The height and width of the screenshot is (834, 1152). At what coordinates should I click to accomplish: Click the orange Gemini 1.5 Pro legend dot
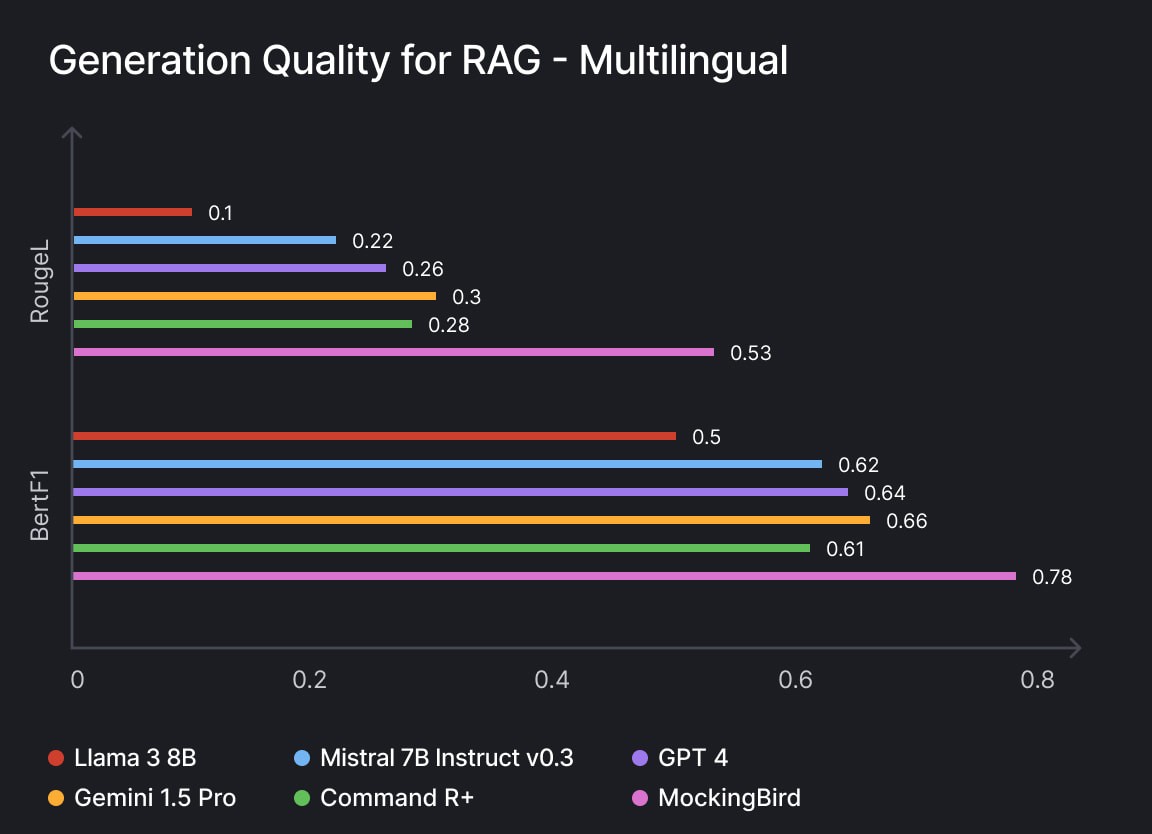point(56,798)
